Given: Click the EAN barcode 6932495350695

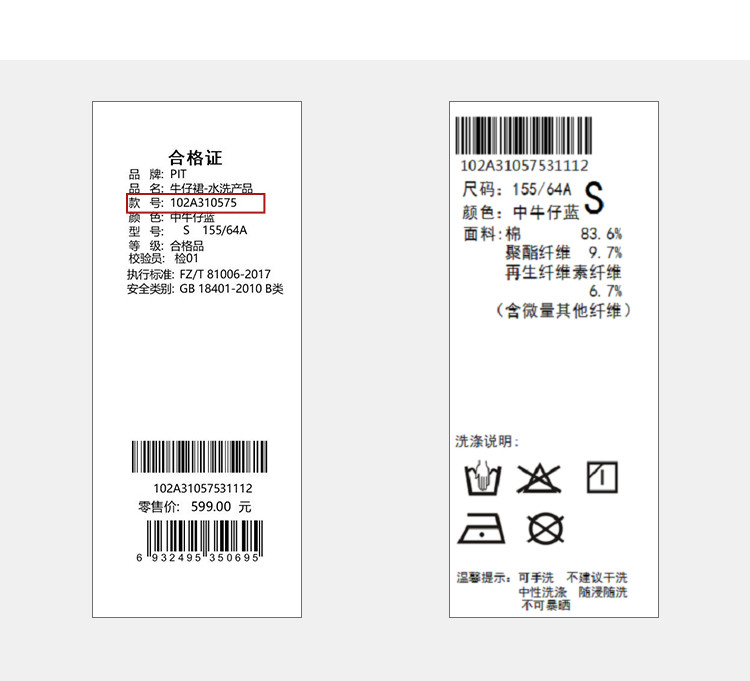Looking at the screenshot, I should click(x=200, y=541).
